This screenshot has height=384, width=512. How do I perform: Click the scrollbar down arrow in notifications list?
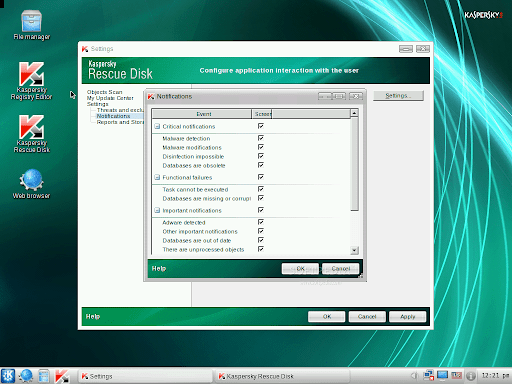(354, 250)
